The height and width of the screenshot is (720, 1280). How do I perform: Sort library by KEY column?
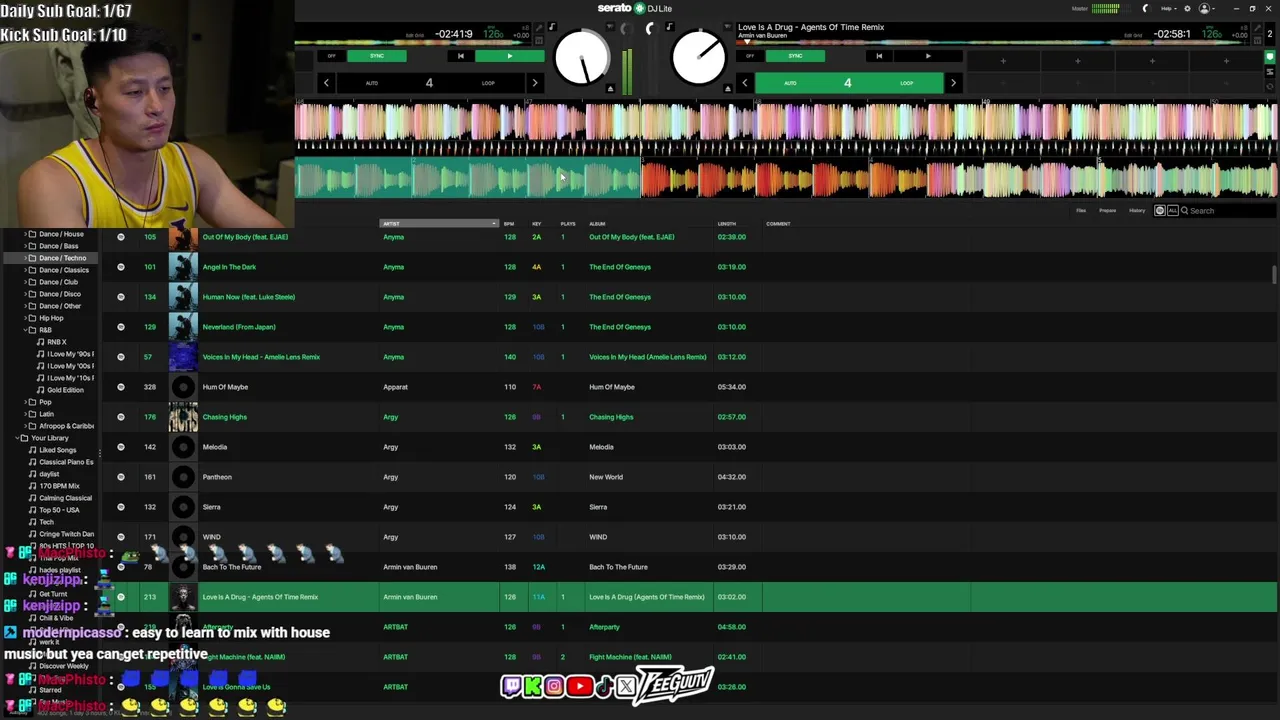(x=537, y=224)
